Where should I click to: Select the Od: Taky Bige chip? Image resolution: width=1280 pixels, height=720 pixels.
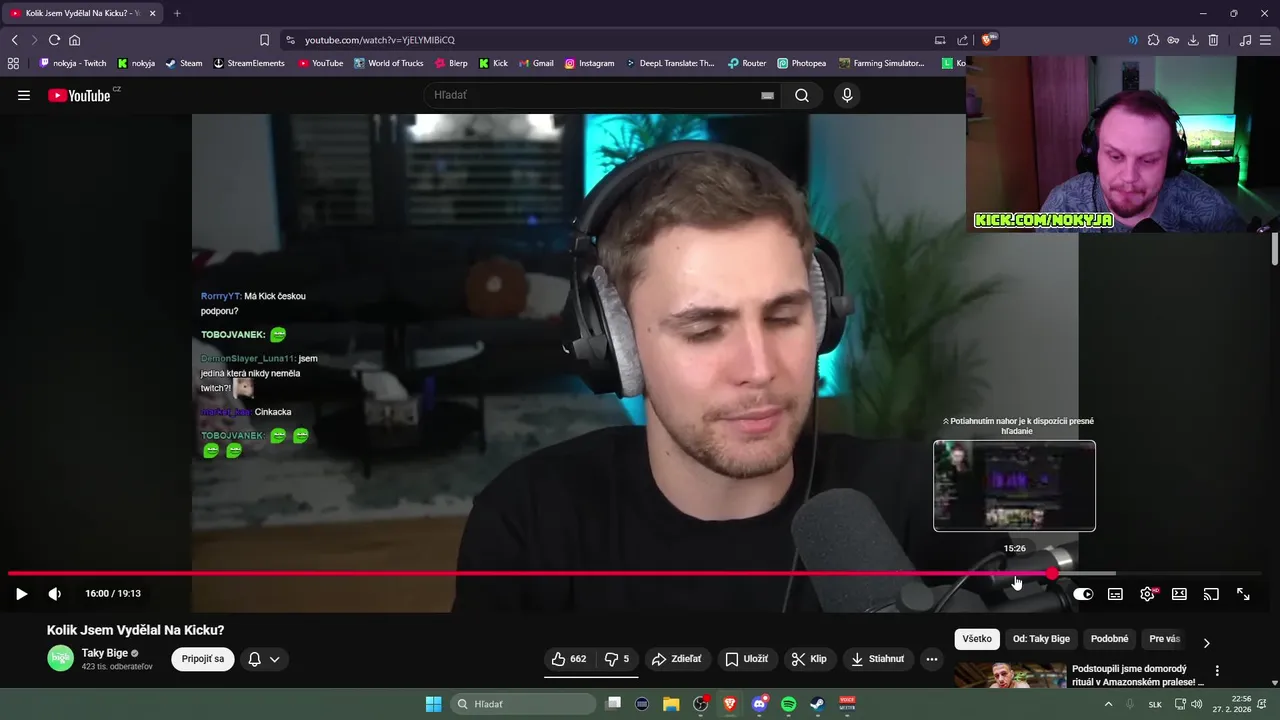(1041, 639)
